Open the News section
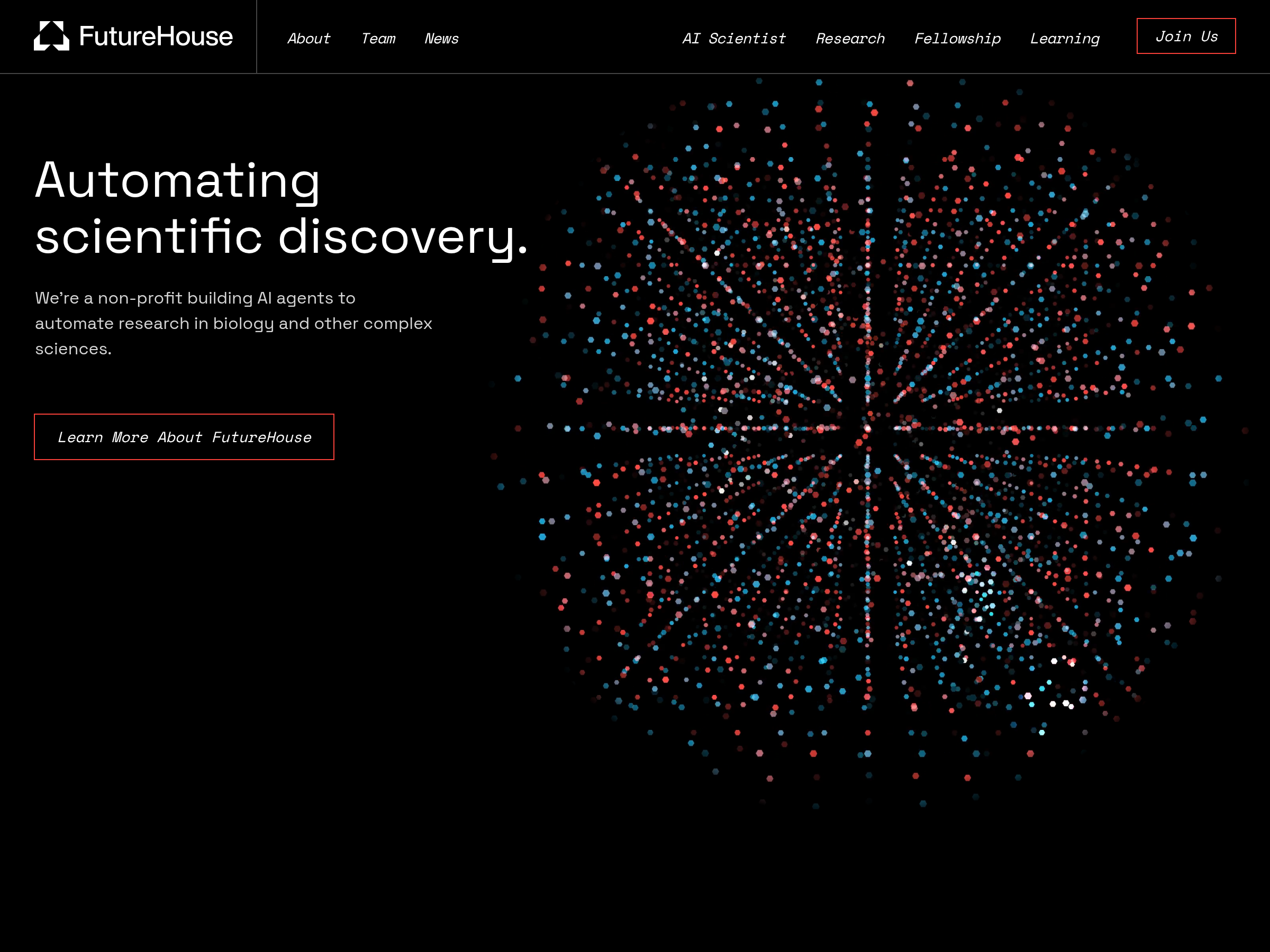The image size is (1270, 952). pos(441,39)
